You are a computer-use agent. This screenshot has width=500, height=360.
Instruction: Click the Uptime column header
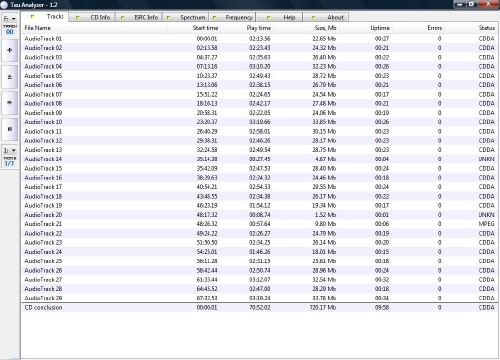366,28
